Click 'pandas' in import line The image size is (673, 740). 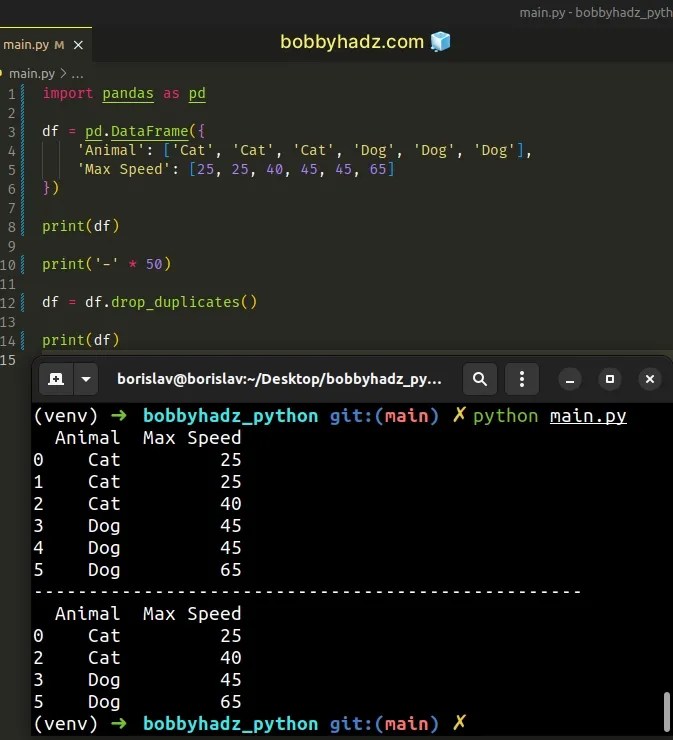(128, 93)
